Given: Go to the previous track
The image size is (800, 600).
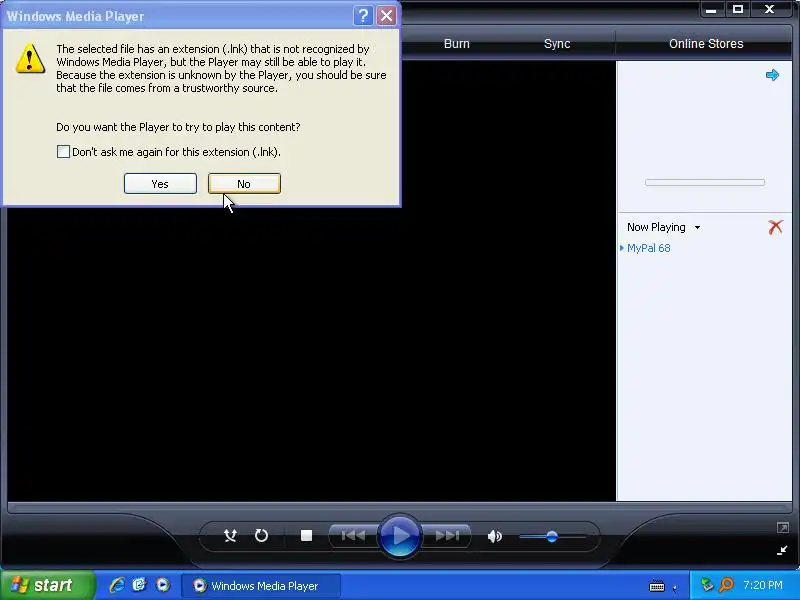Looking at the screenshot, I should (x=353, y=536).
